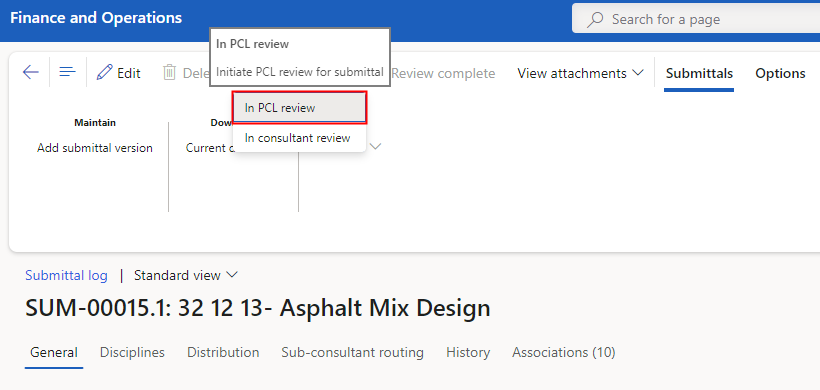The width and height of the screenshot is (820, 390).
Task: Open the Submittal log link
Action: tap(66, 276)
